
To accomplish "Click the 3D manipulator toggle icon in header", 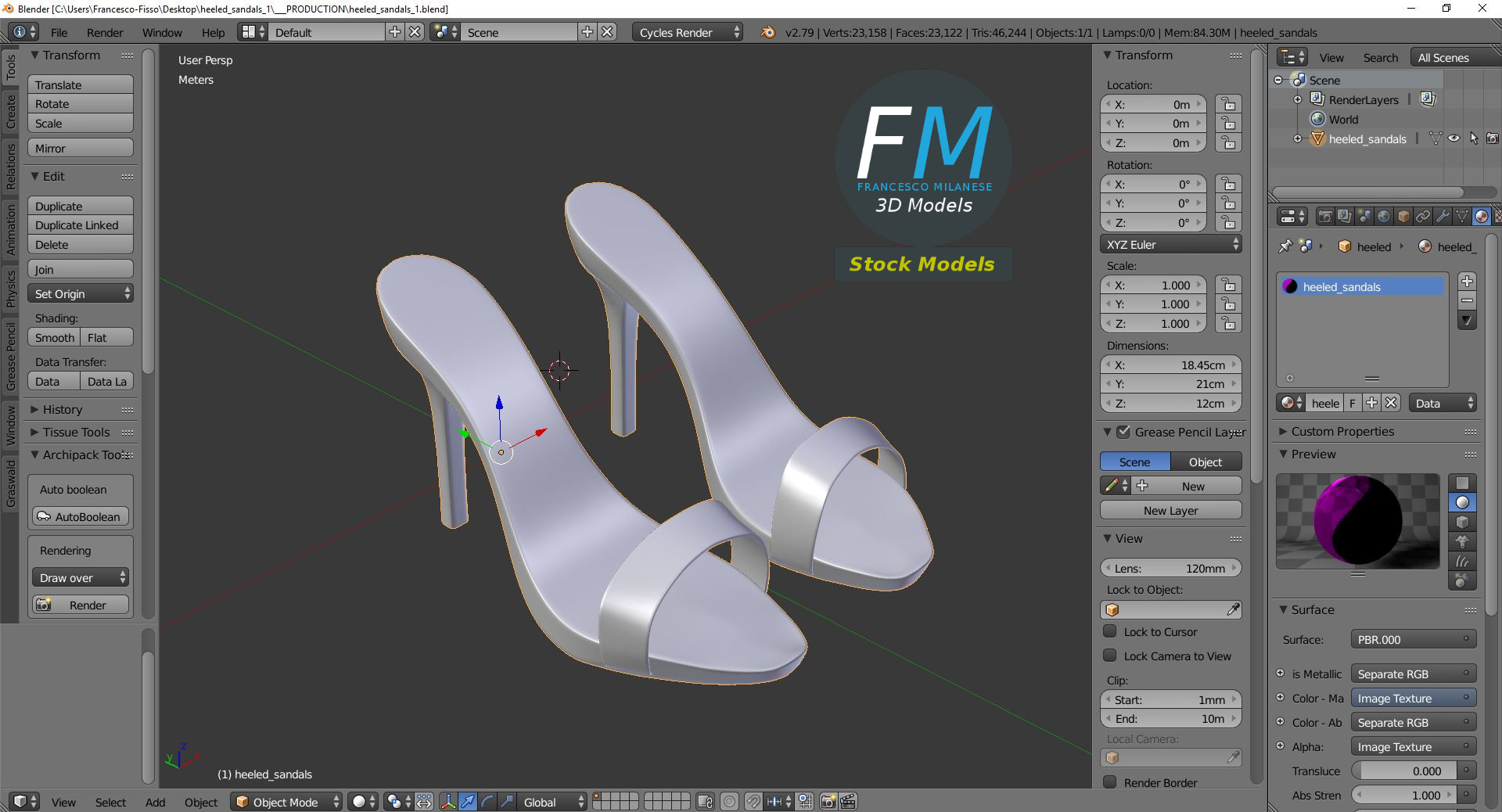I will [x=448, y=802].
